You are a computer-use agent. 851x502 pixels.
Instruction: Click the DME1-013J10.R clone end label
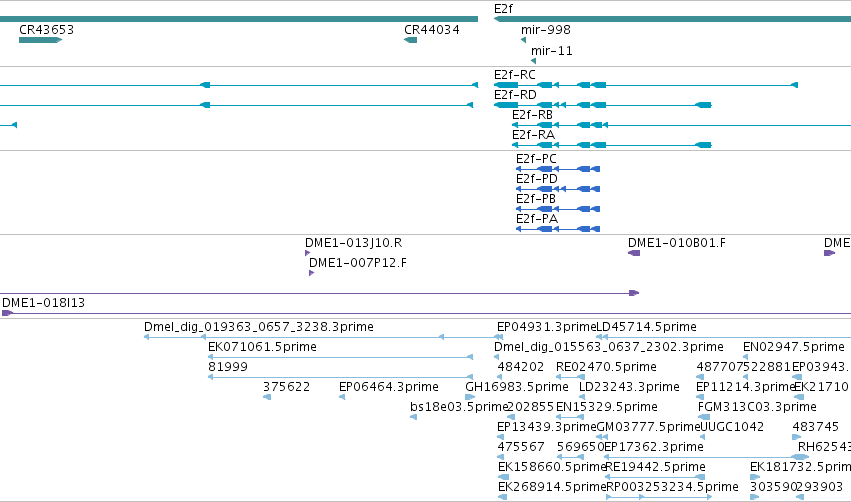pyautogui.click(x=353, y=243)
